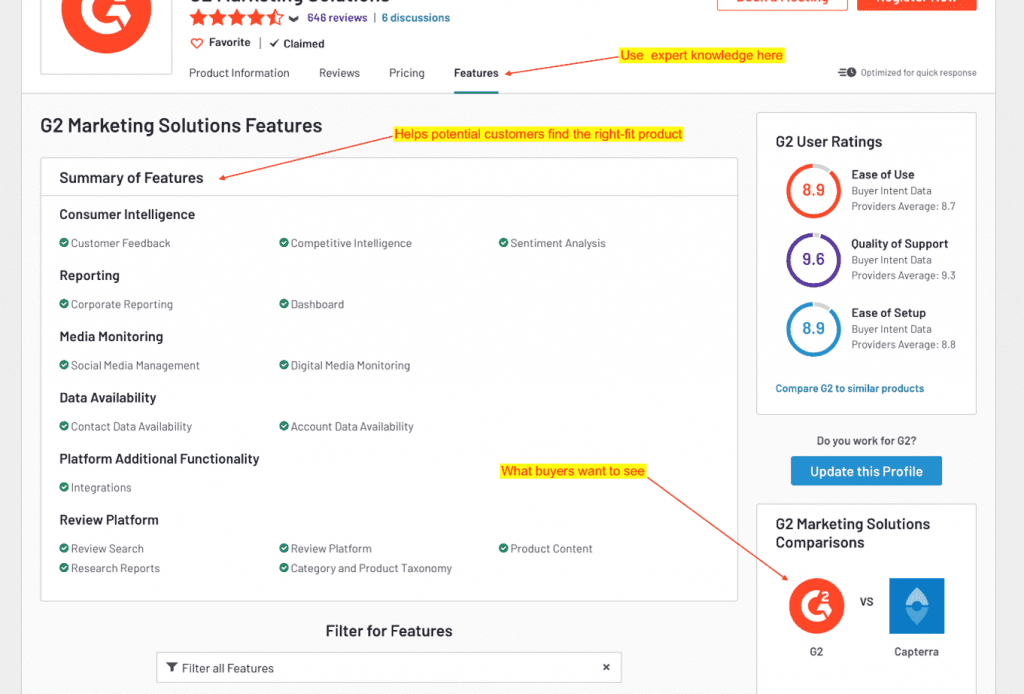Open the Capterra logo in Comparisons

[x=916, y=606]
